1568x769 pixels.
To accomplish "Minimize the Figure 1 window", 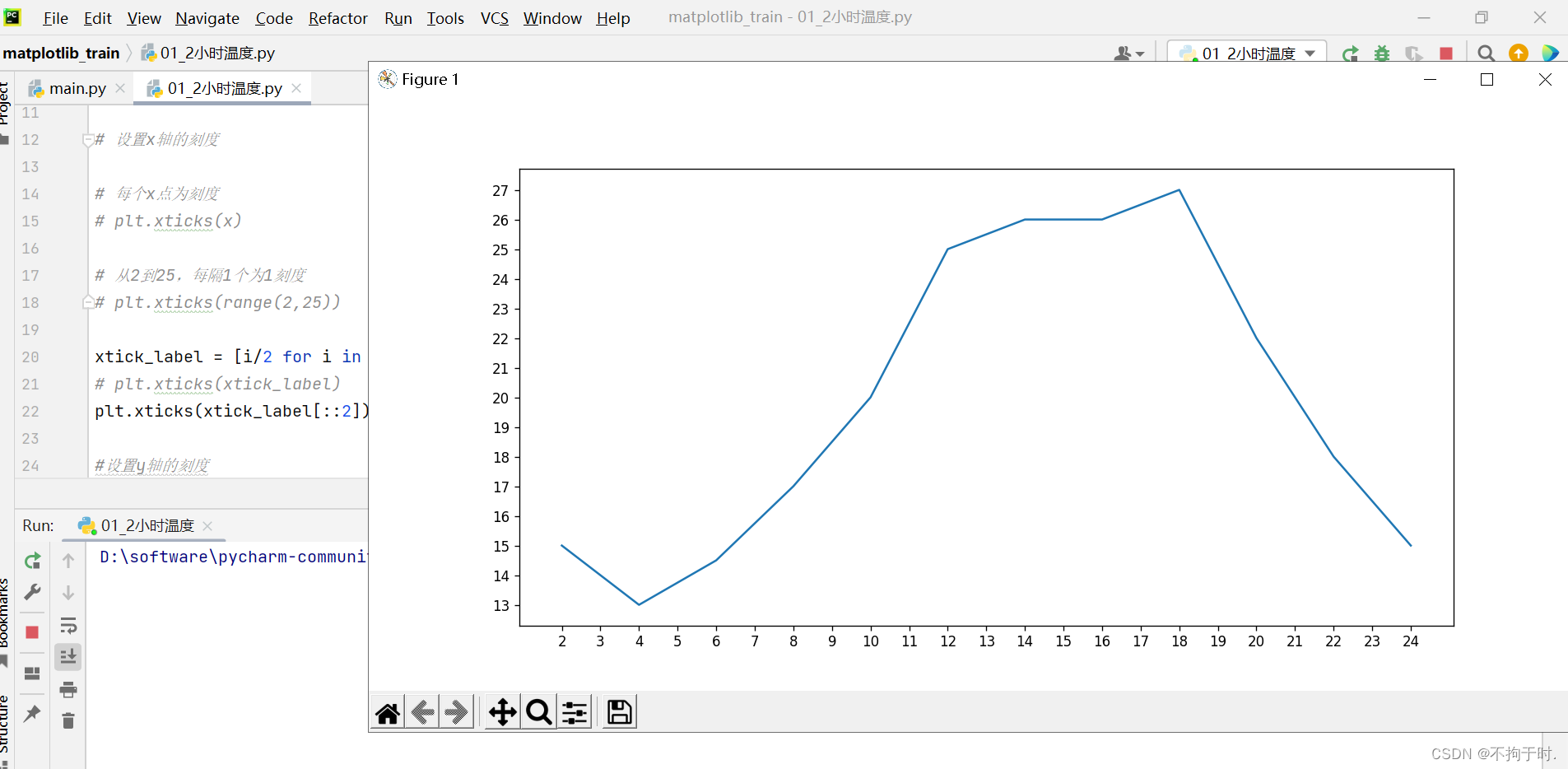I will click(1430, 80).
